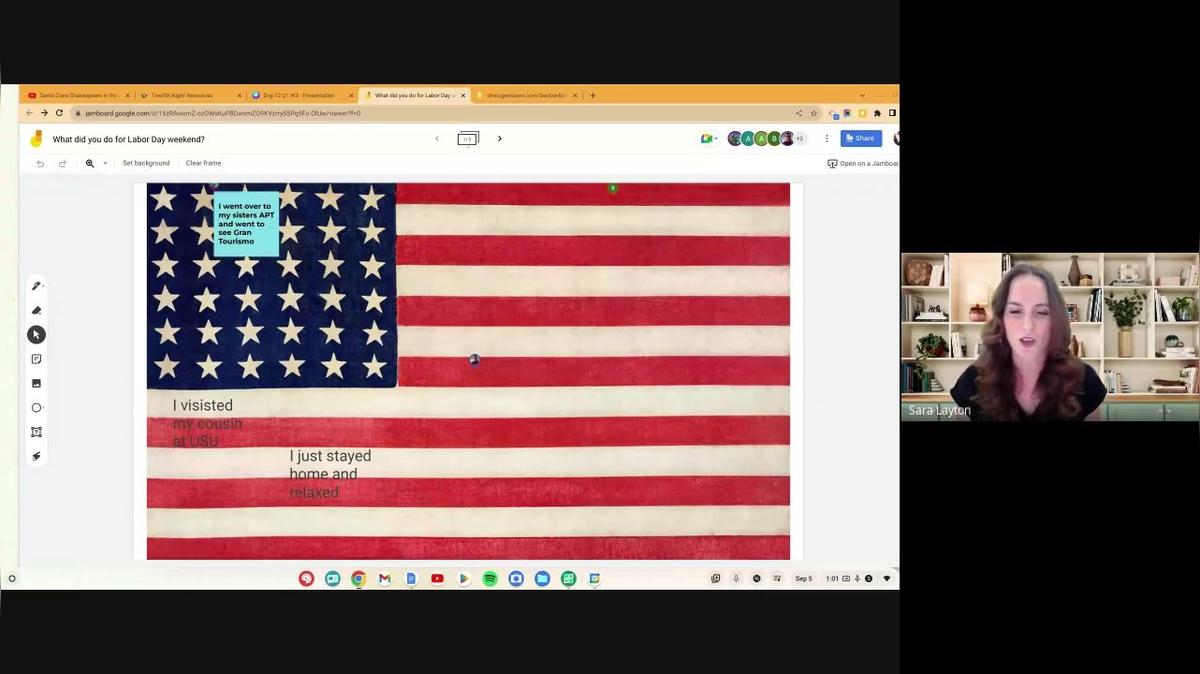Click the ChromeOS launcher circle button
The image size is (1200, 674).
click(x=12, y=578)
